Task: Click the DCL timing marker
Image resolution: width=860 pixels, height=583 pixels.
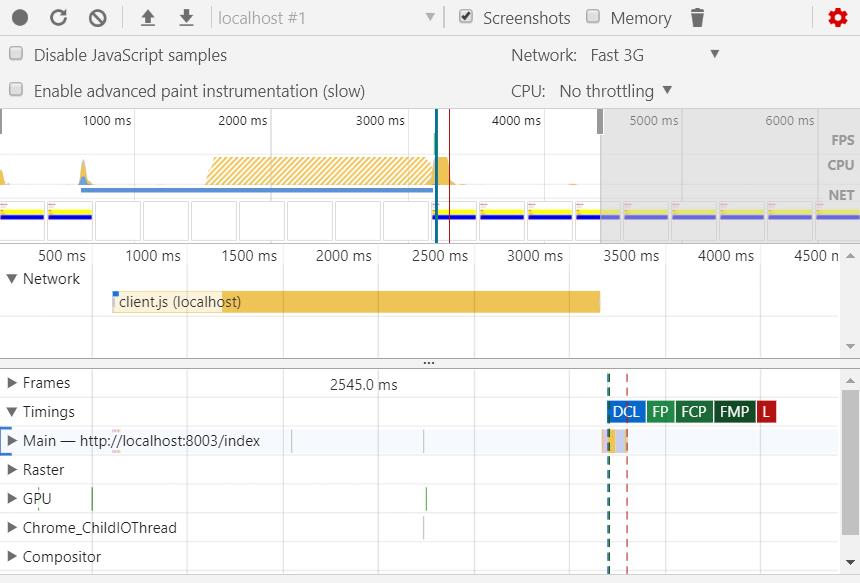Action: click(x=625, y=412)
